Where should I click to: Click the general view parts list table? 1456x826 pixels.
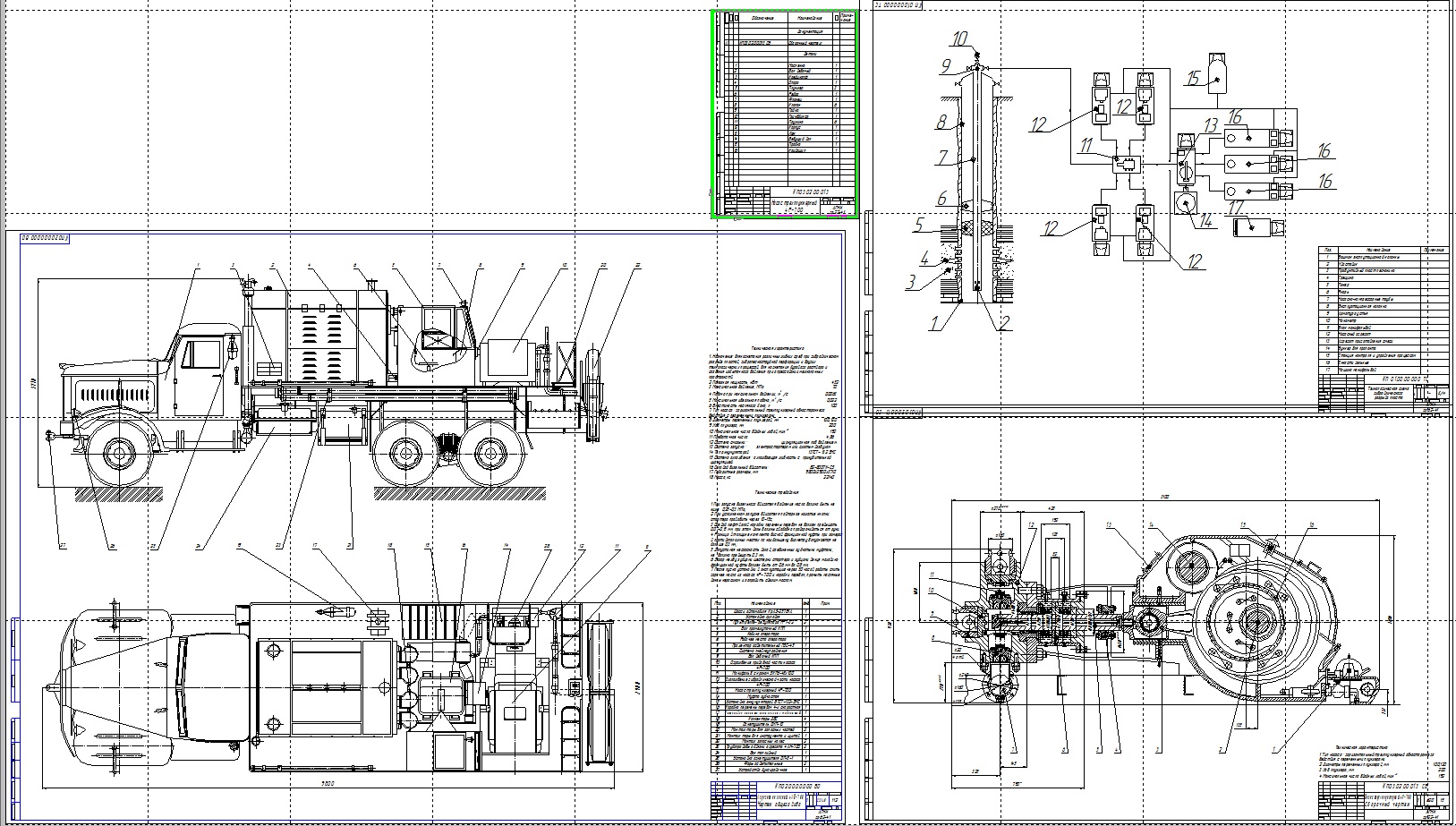point(776,686)
